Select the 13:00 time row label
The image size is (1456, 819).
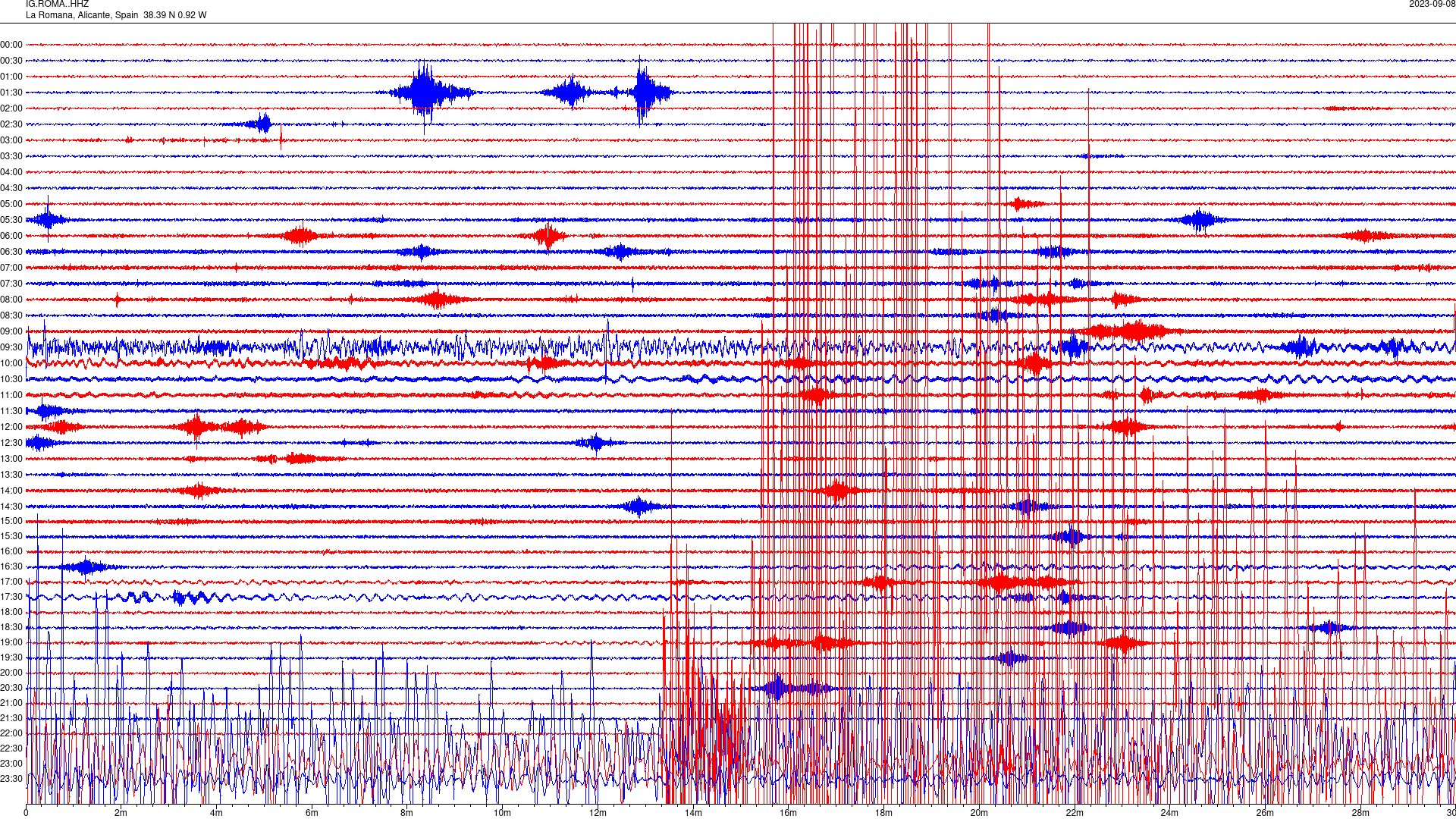click(11, 459)
